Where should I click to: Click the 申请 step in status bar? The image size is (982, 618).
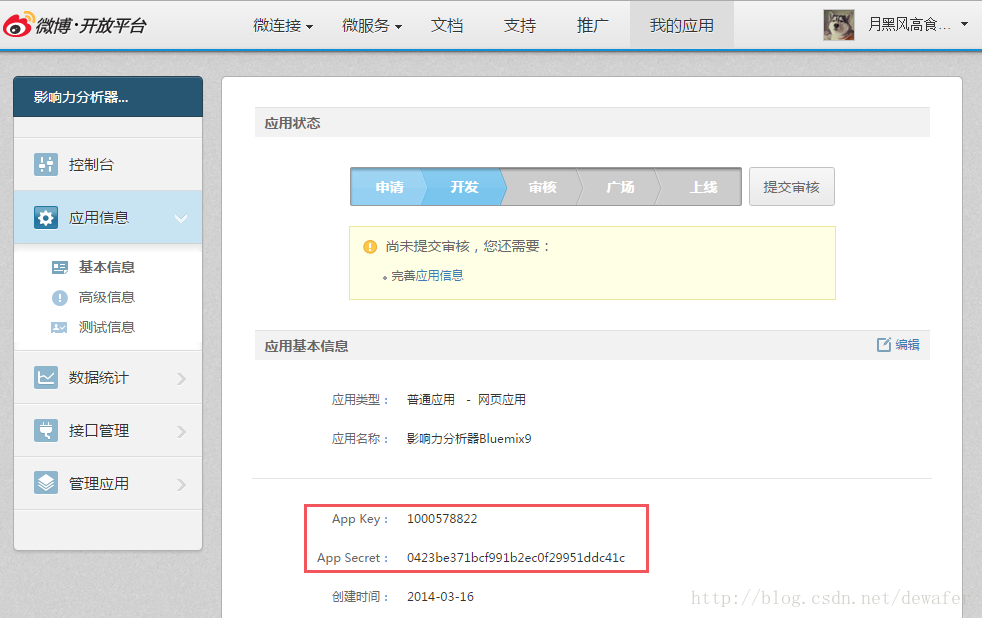coord(389,187)
